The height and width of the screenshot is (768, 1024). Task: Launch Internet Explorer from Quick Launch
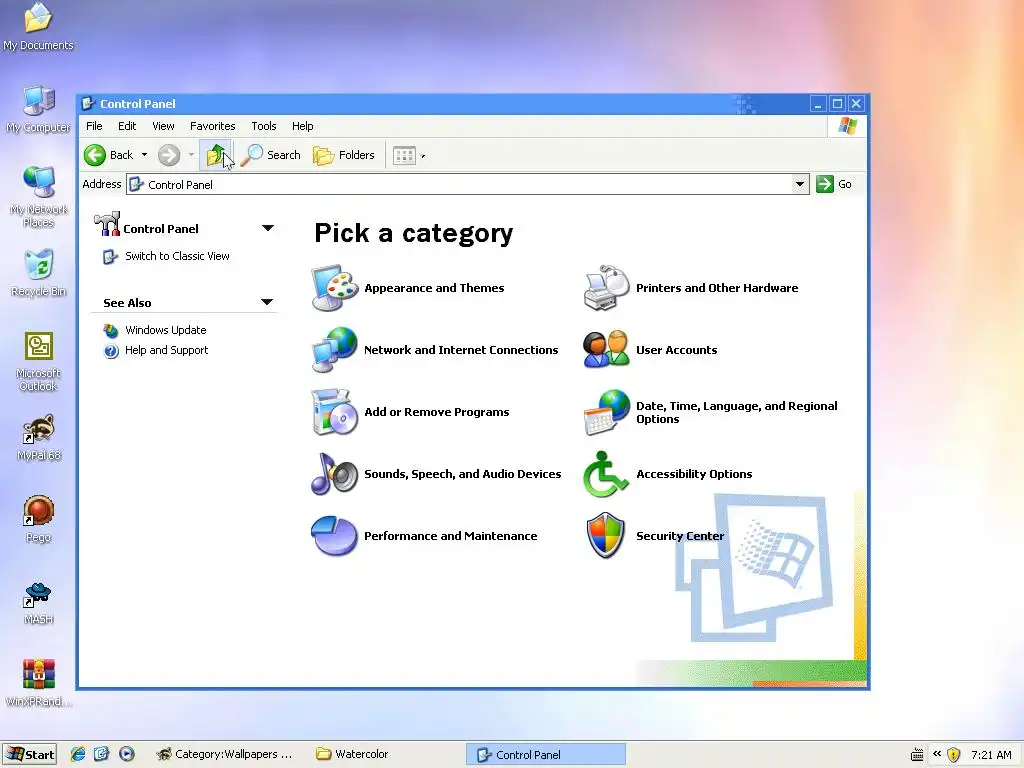pos(78,754)
